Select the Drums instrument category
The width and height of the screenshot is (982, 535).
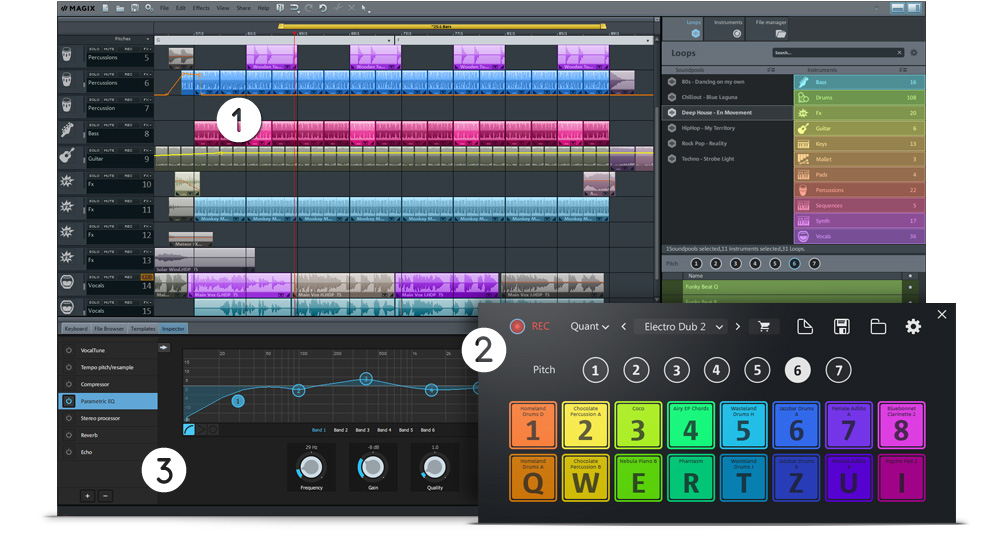coord(859,98)
